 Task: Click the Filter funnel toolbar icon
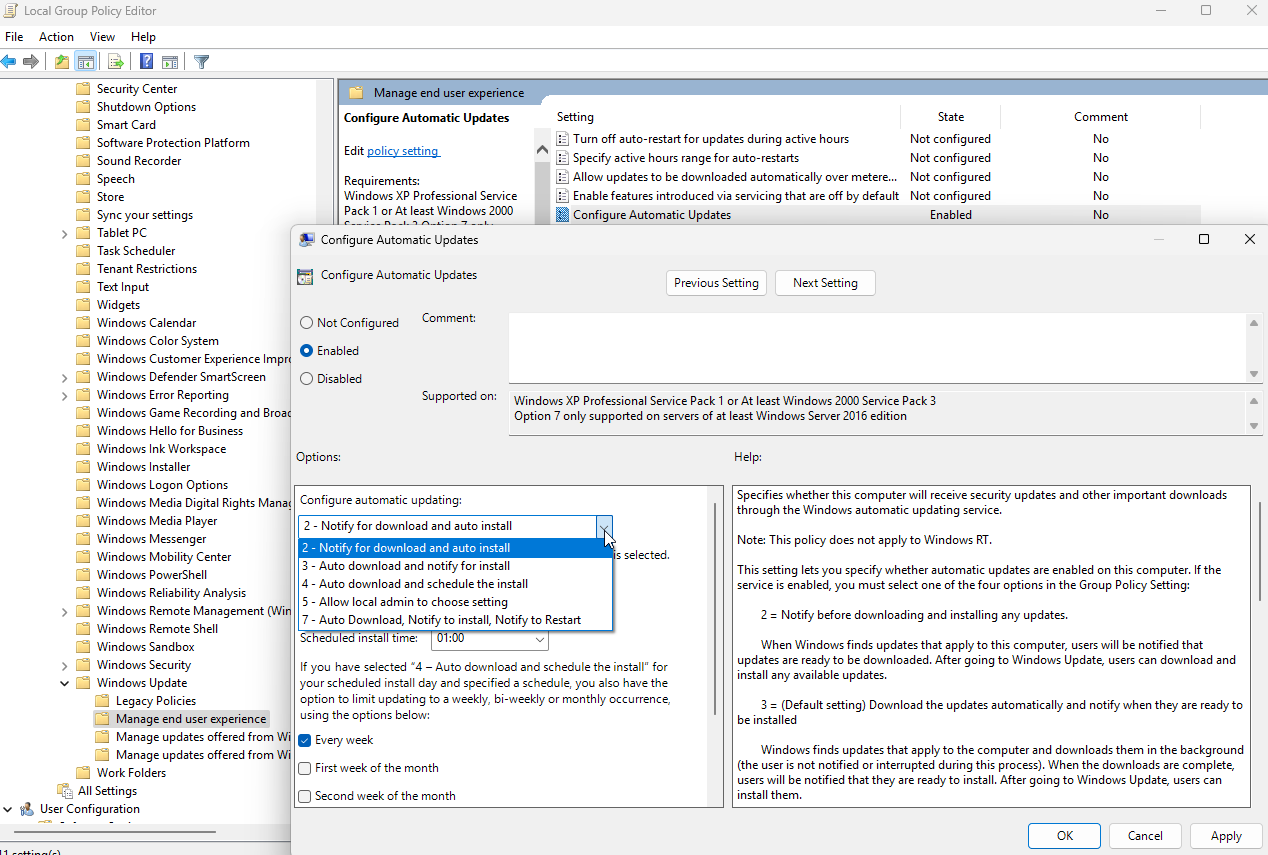tap(201, 62)
